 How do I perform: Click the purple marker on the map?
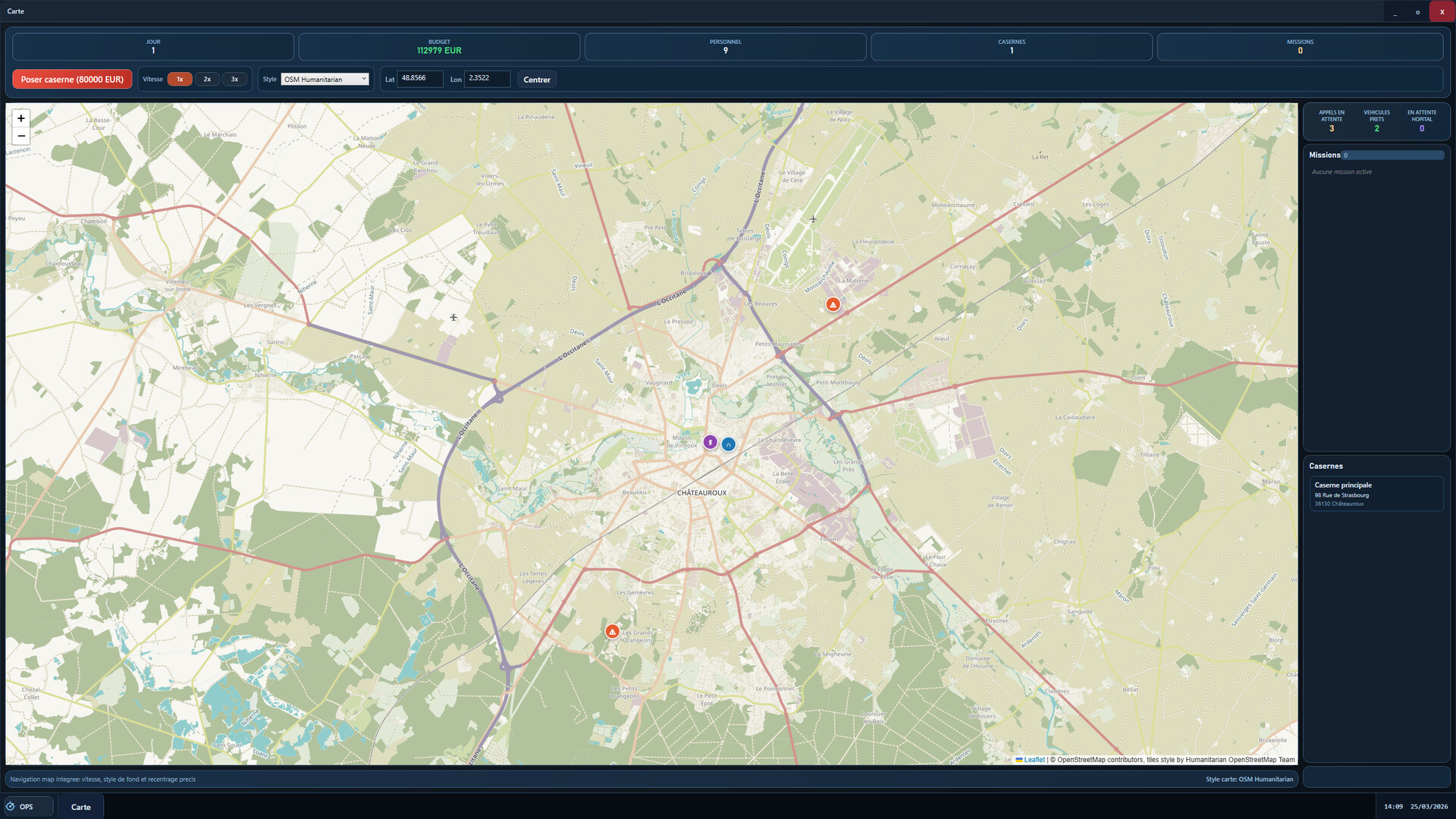pyautogui.click(x=710, y=442)
